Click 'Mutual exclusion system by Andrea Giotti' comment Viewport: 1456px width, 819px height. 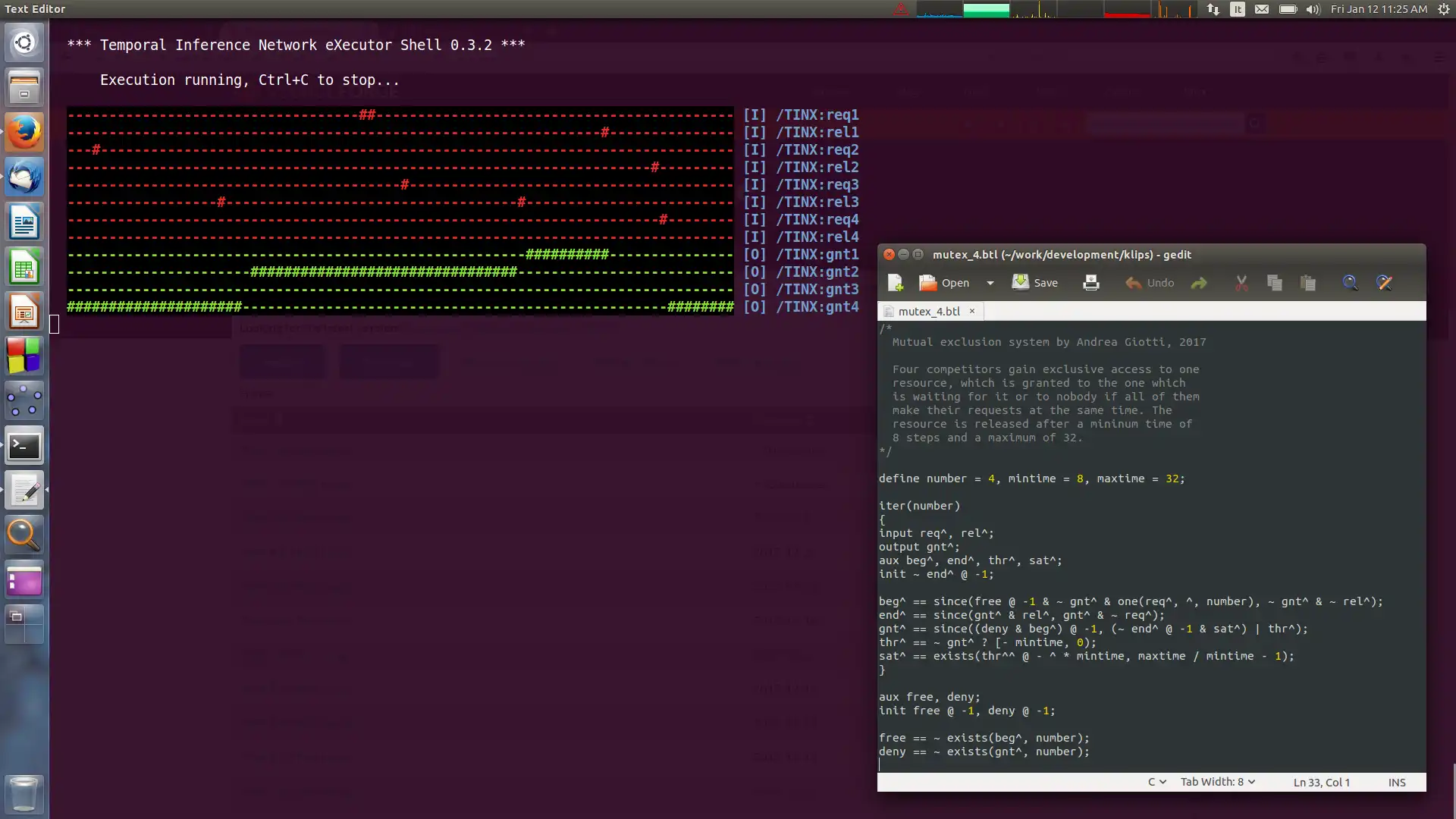tap(1049, 342)
